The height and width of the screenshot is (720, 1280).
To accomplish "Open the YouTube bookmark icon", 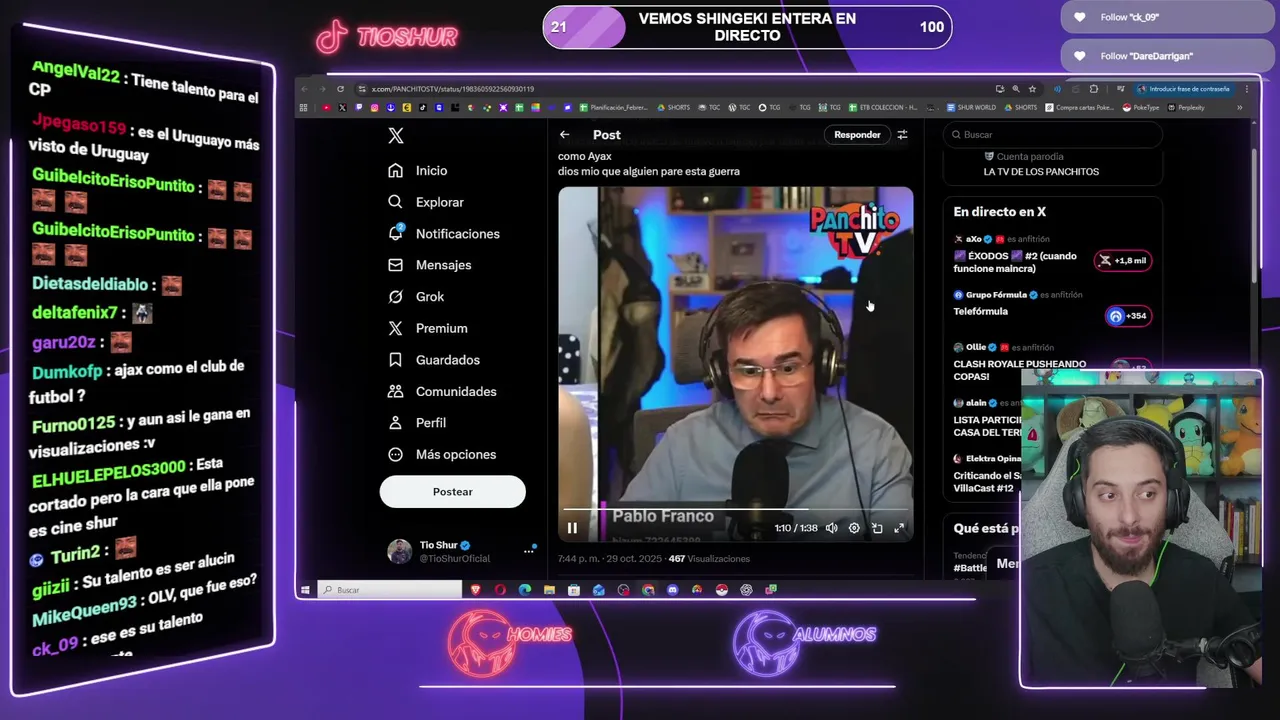I will coord(326,108).
